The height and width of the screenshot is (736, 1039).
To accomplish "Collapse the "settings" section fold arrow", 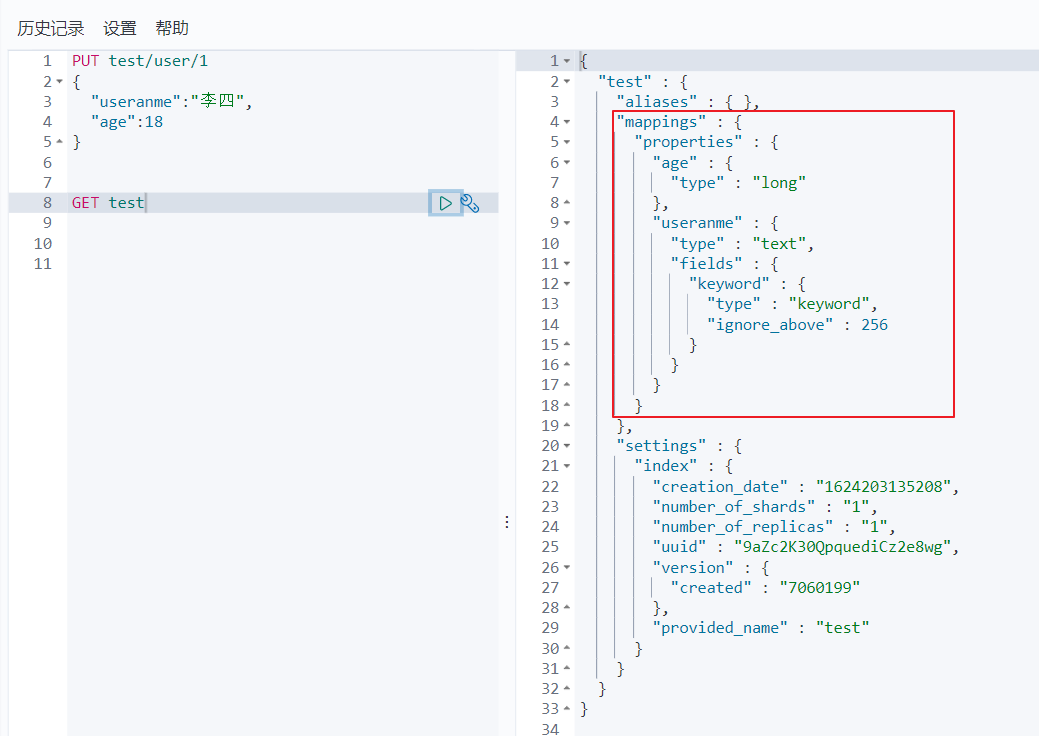I will point(567,446).
